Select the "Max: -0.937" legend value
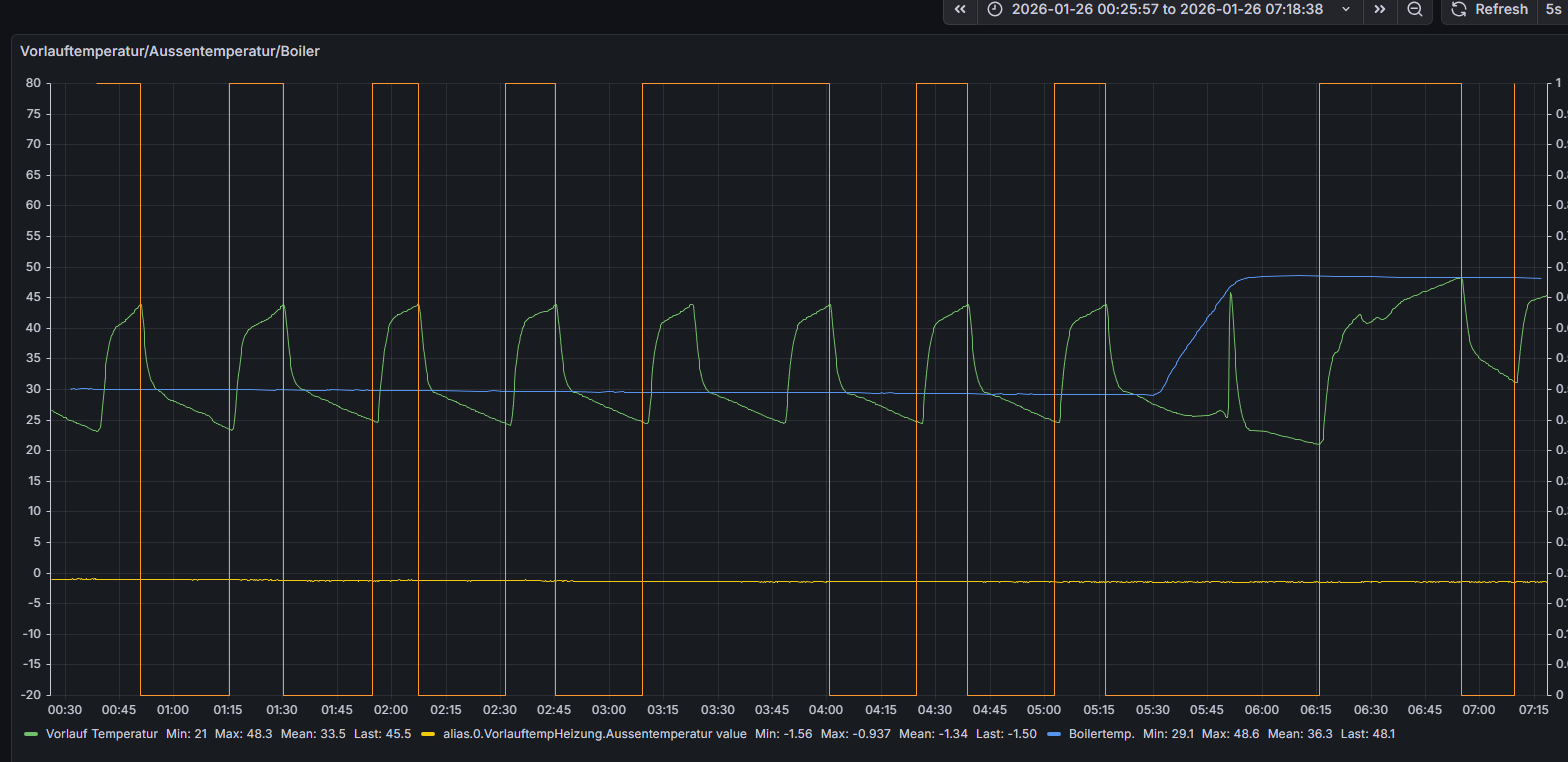The width and height of the screenshot is (1568, 762). pos(858,733)
